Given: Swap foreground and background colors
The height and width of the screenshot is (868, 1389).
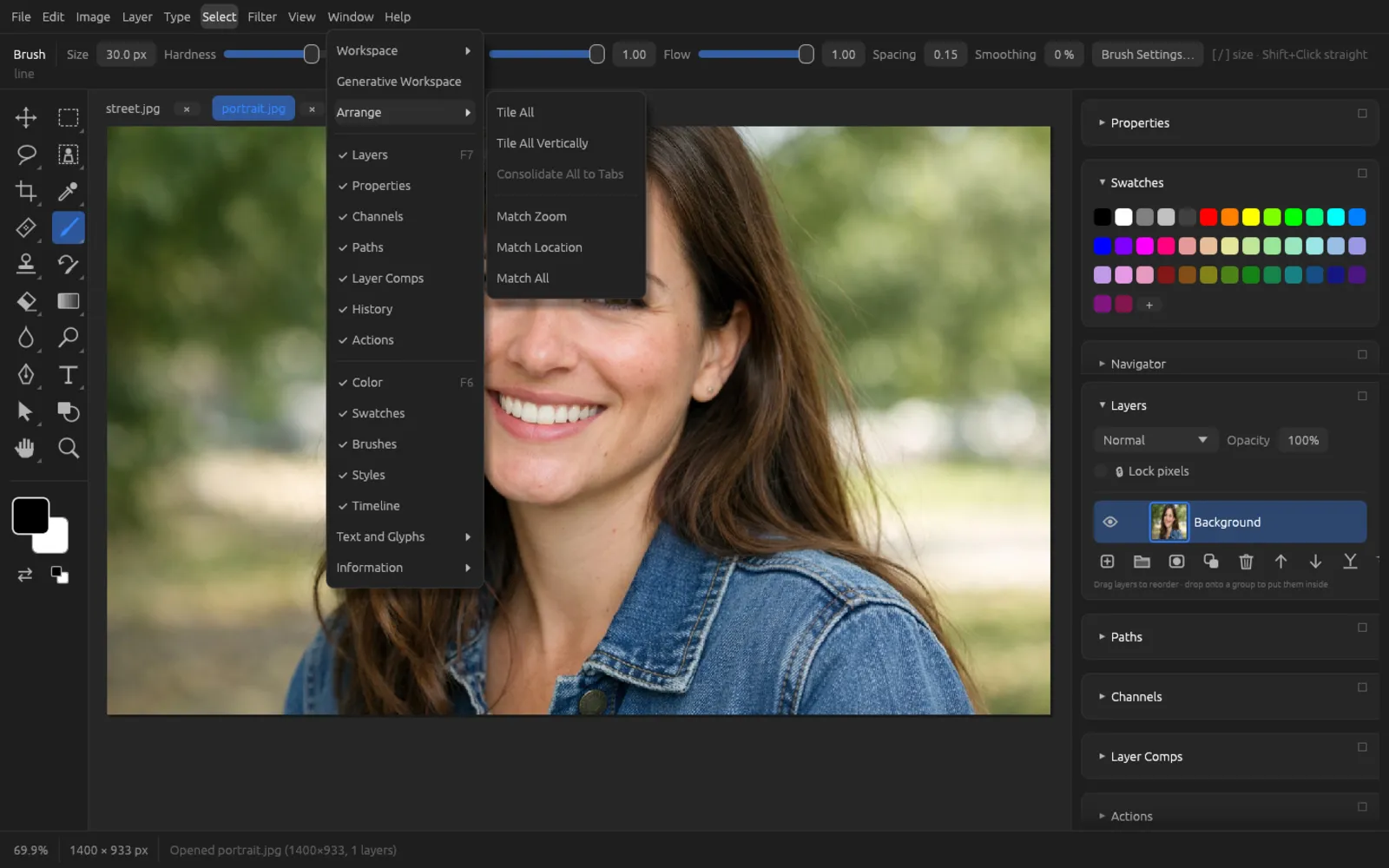Looking at the screenshot, I should 25,575.
